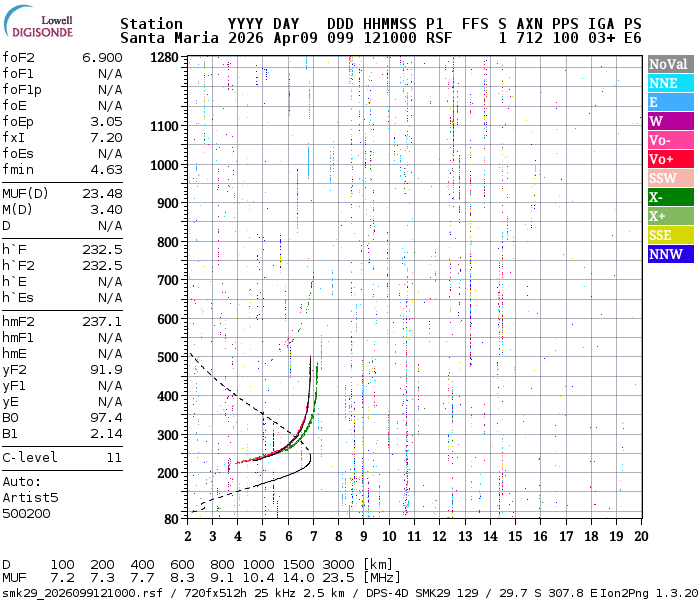Select the X- legend swatch
The width and height of the screenshot is (700, 600).
pyautogui.click(x=671, y=197)
